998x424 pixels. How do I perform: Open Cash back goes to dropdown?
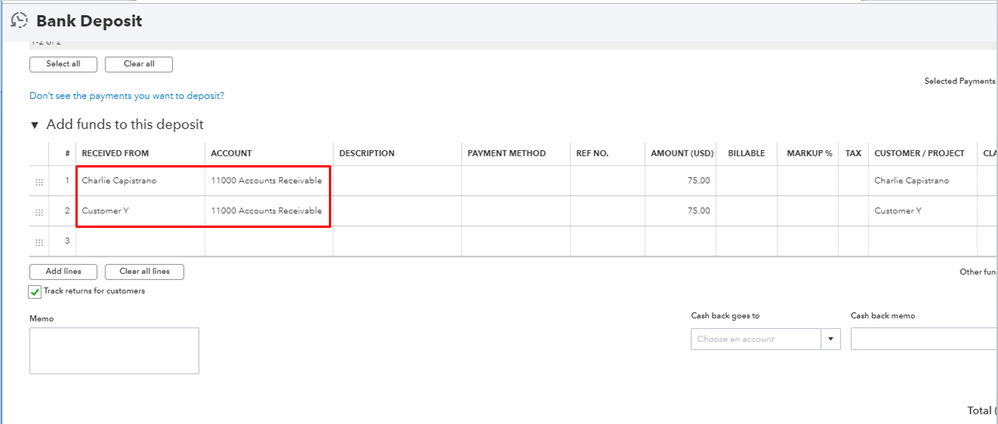[831, 339]
